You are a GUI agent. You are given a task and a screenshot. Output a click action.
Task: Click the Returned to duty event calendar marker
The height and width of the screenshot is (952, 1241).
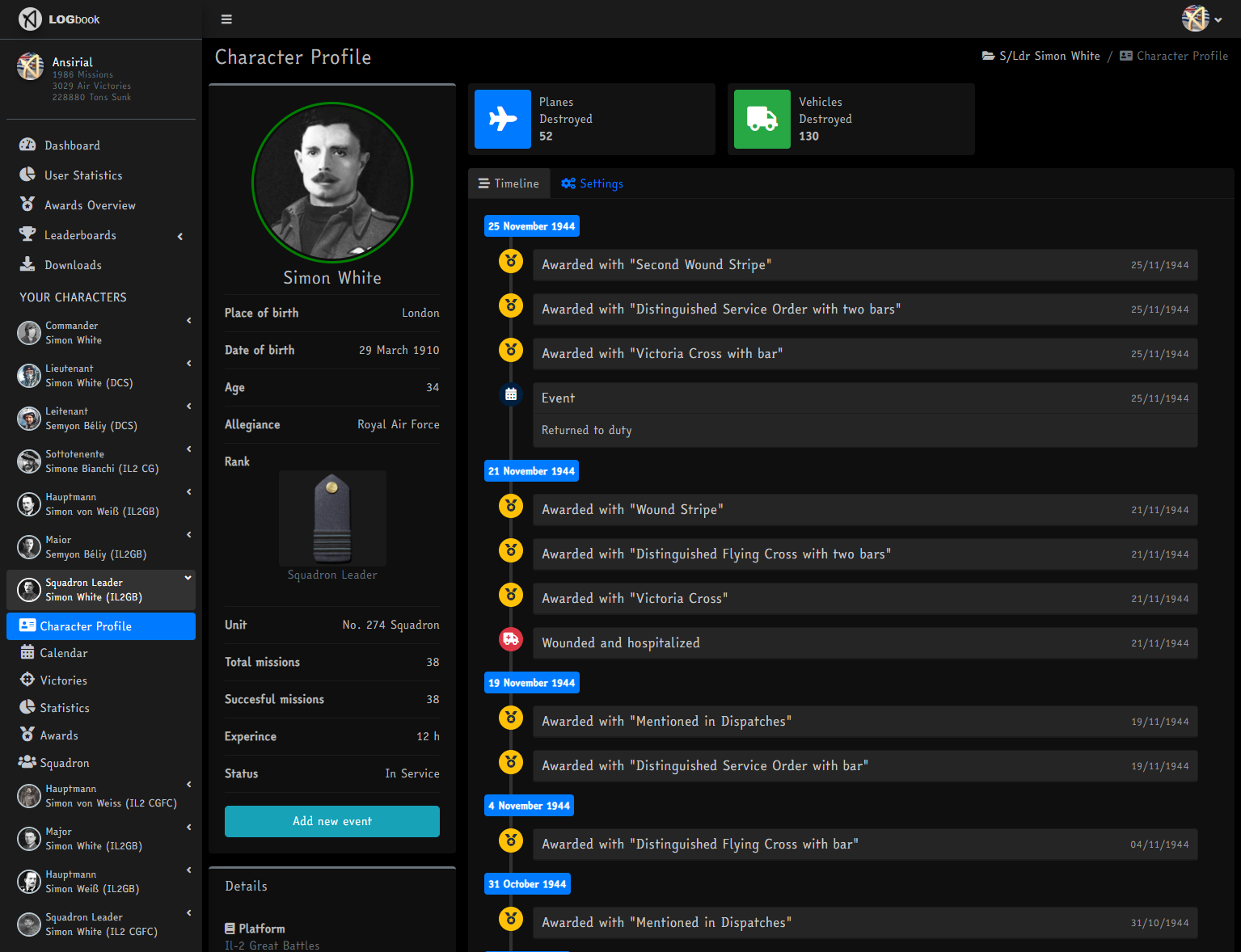point(511,394)
